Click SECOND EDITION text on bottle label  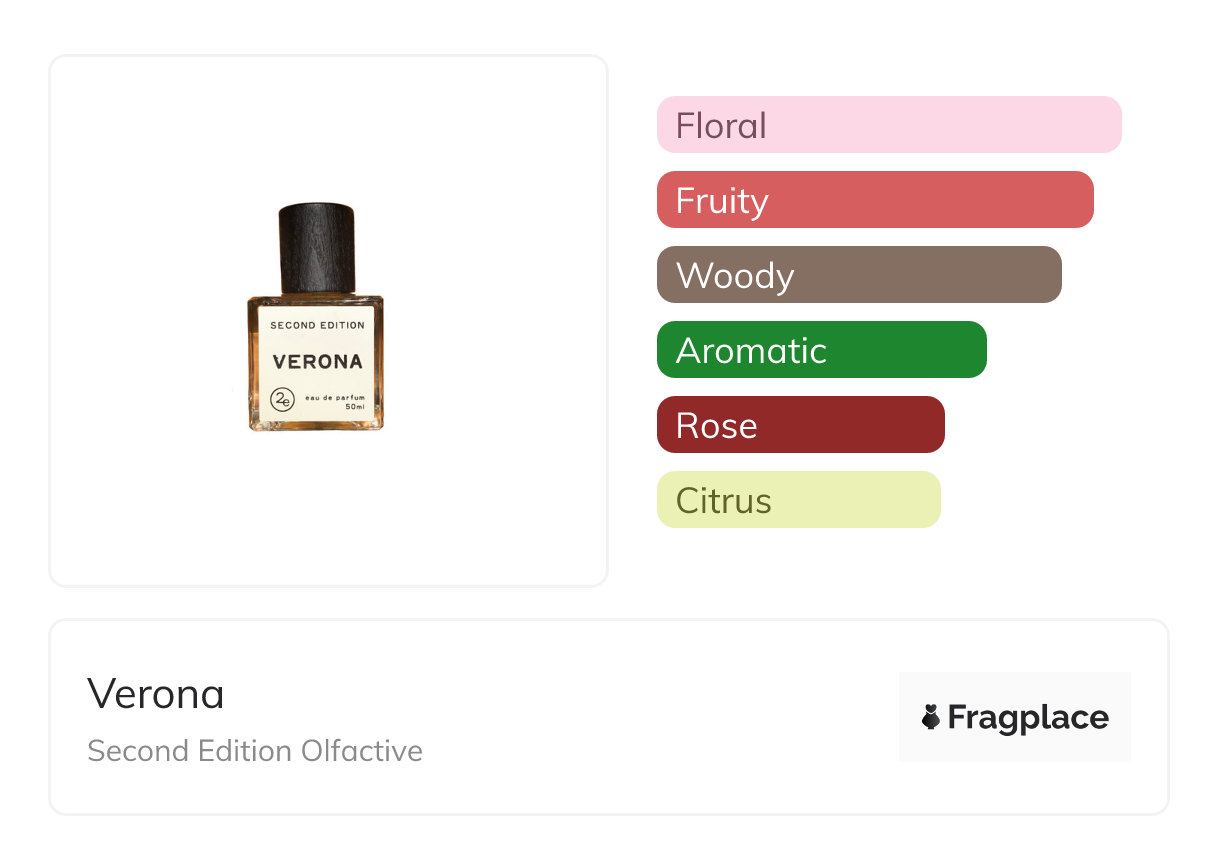(317, 325)
